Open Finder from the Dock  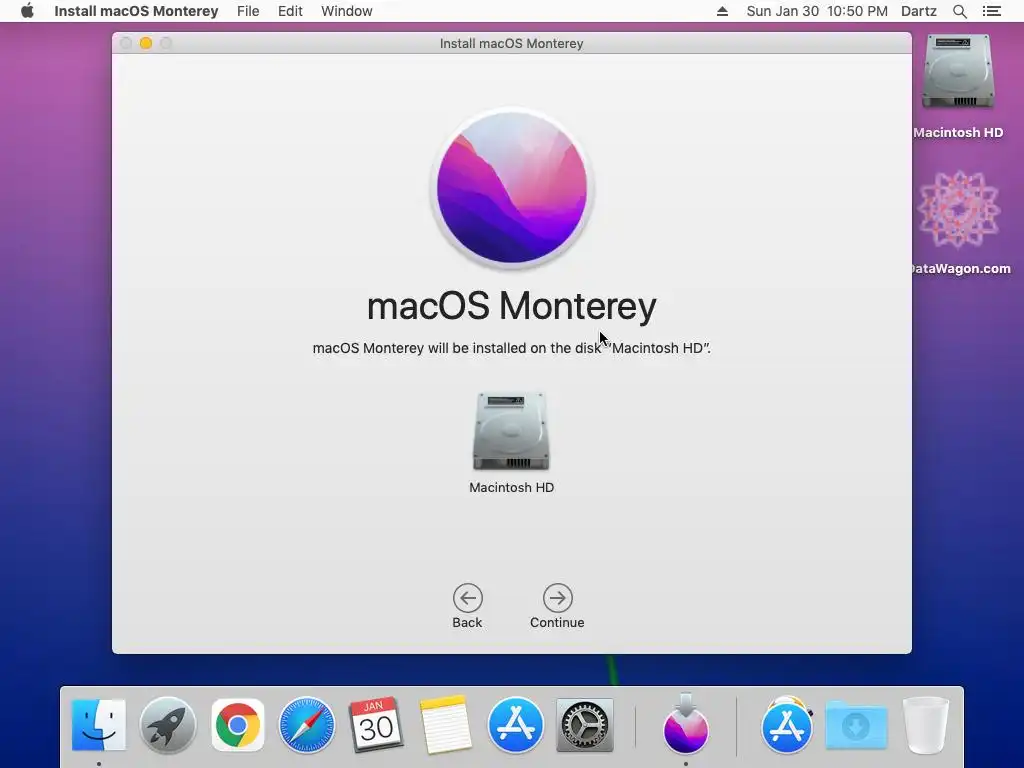coord(99,725)
